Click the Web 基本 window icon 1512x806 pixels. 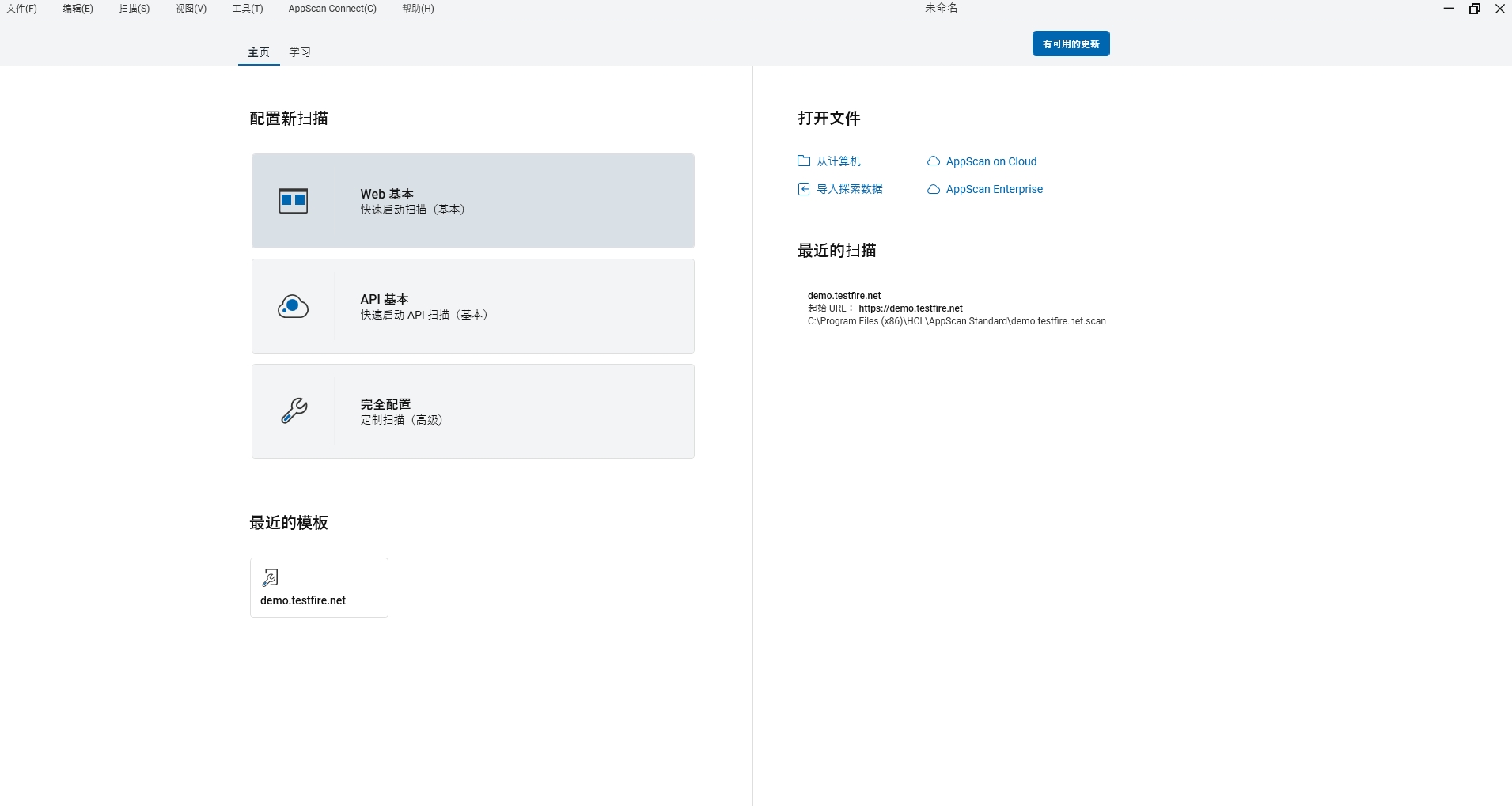[293, 201]
